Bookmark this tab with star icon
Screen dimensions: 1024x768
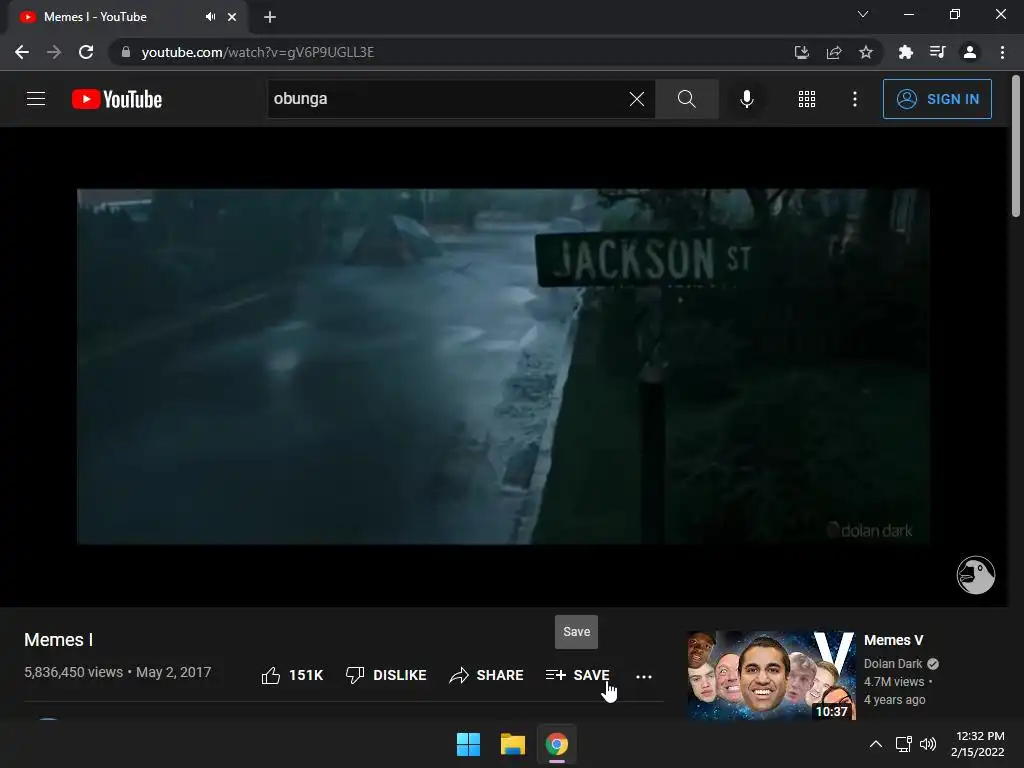point(866,52)
